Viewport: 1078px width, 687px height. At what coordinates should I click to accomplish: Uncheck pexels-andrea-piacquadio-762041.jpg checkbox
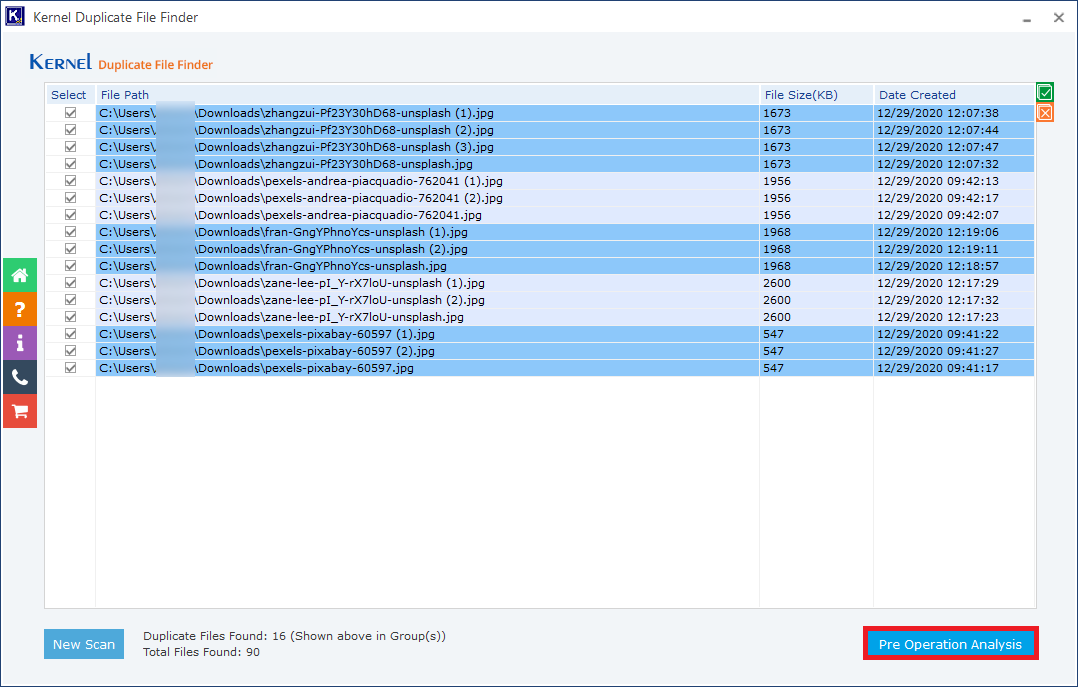point(70,215)
